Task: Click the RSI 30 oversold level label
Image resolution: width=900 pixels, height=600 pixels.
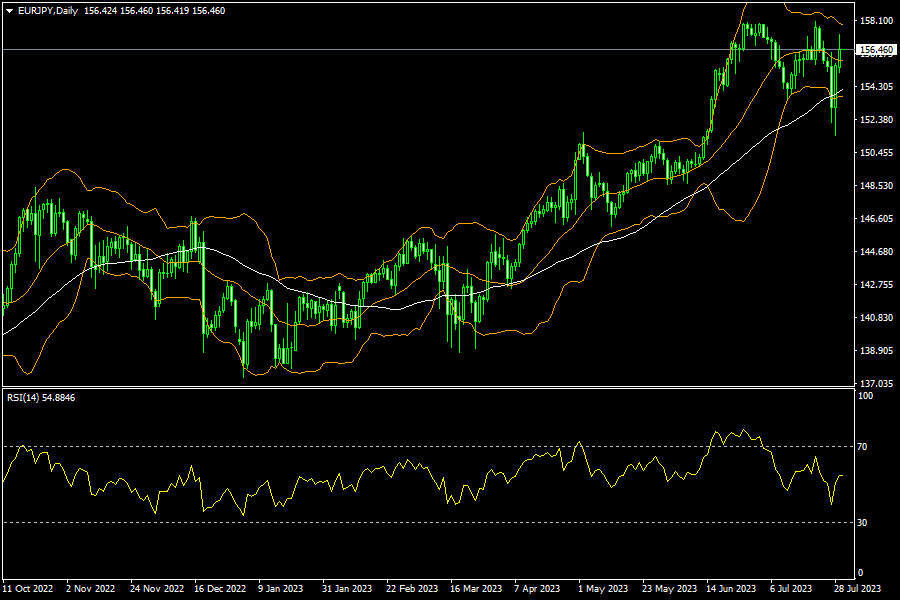Action: click(x=863, y=522)
